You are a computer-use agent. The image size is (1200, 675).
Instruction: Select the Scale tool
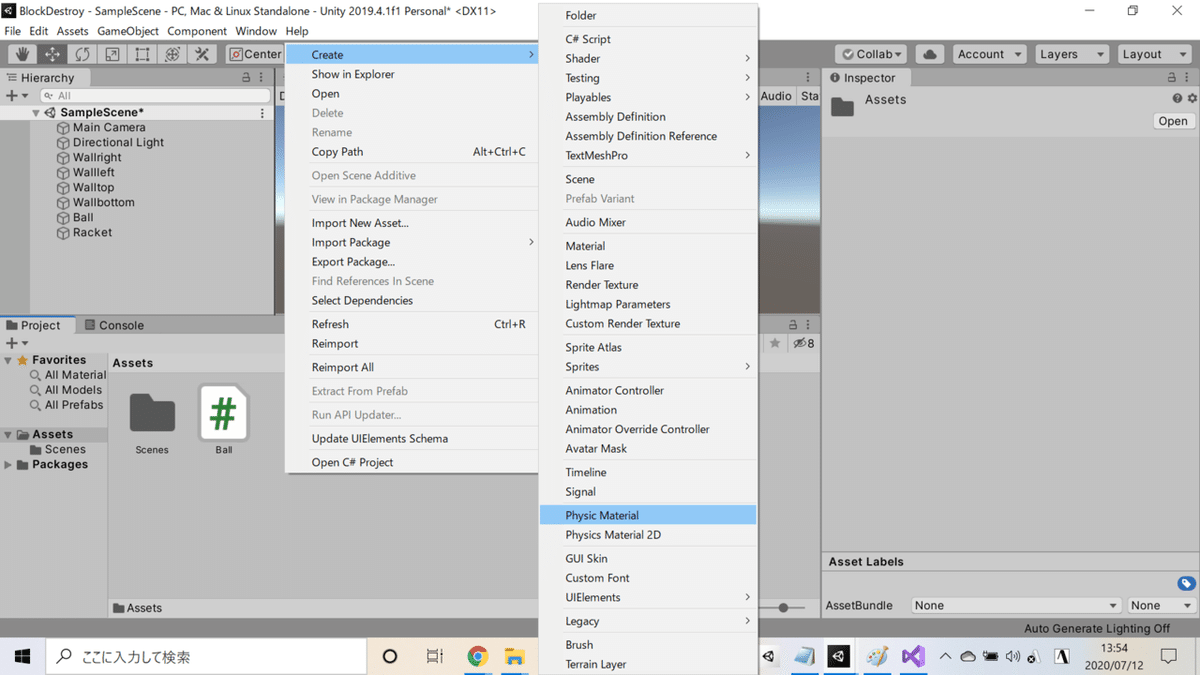(112, 54)
